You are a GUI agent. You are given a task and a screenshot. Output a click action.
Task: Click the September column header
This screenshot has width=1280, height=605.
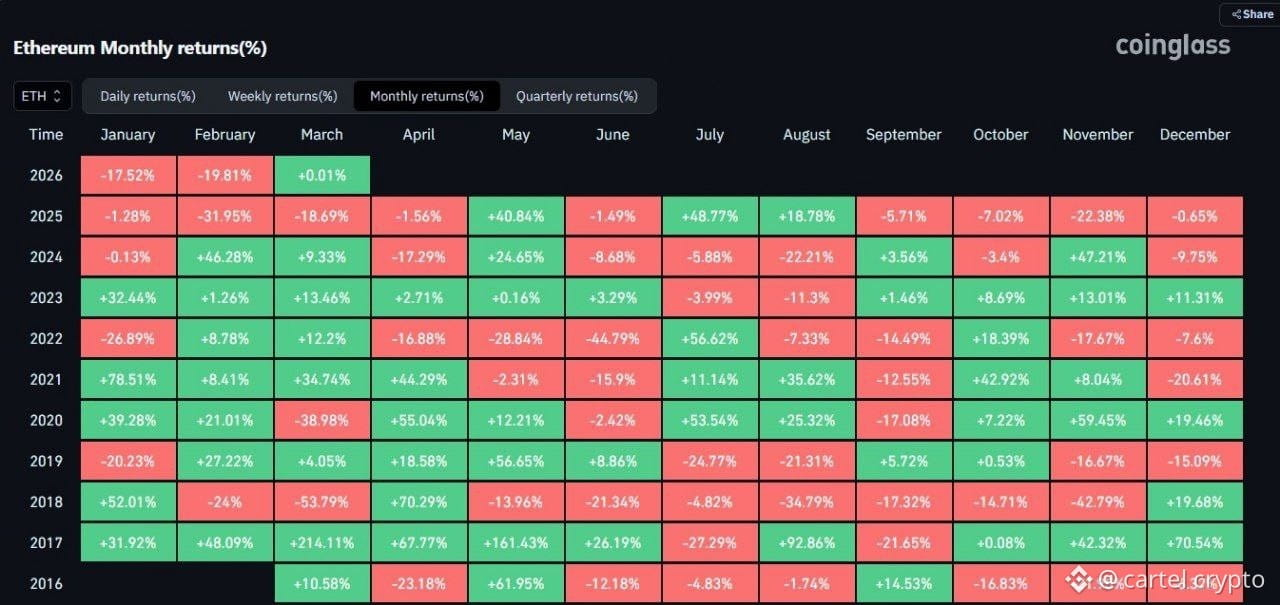click(x=904, y=134)
